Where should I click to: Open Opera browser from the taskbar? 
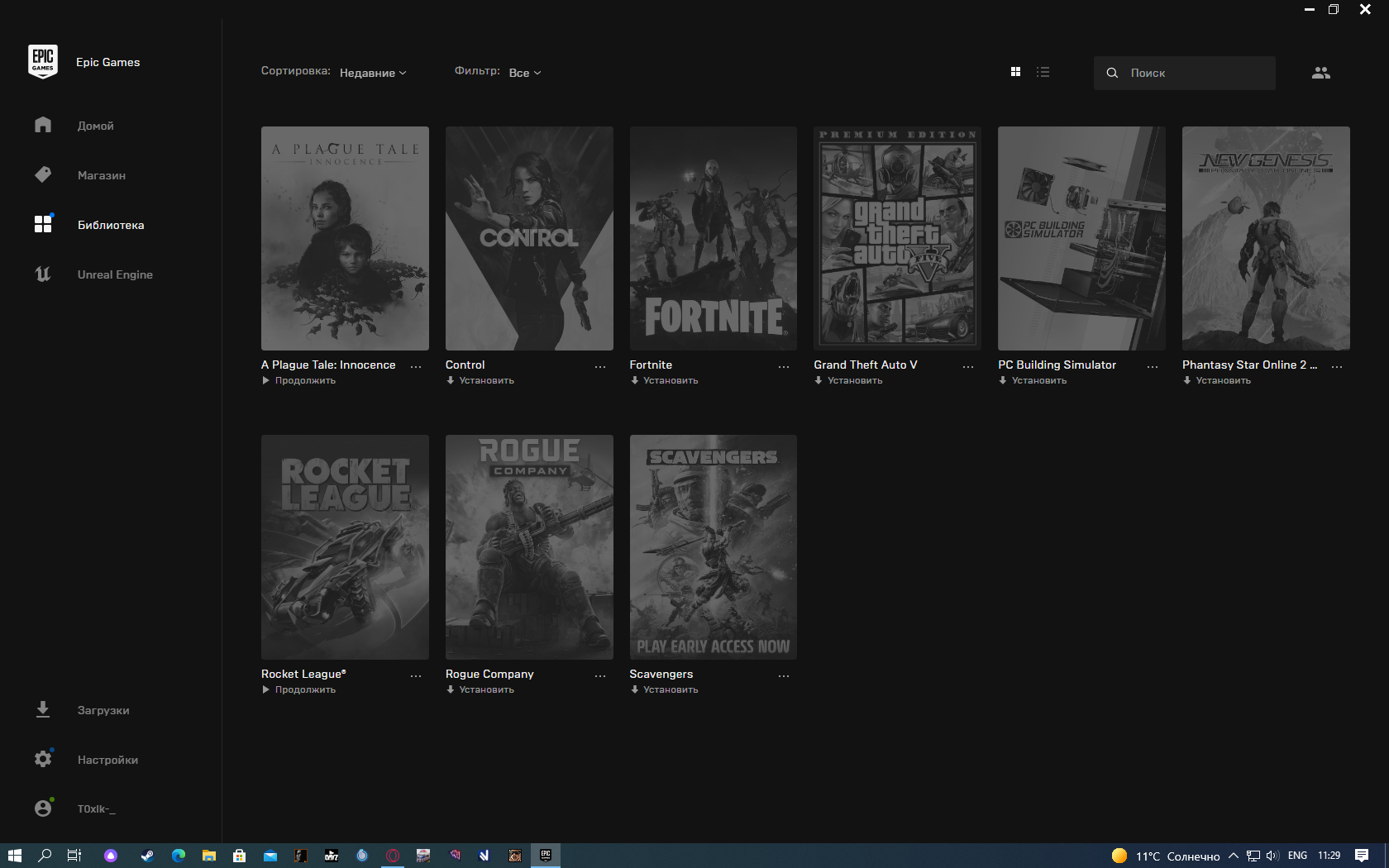(393, 856)
